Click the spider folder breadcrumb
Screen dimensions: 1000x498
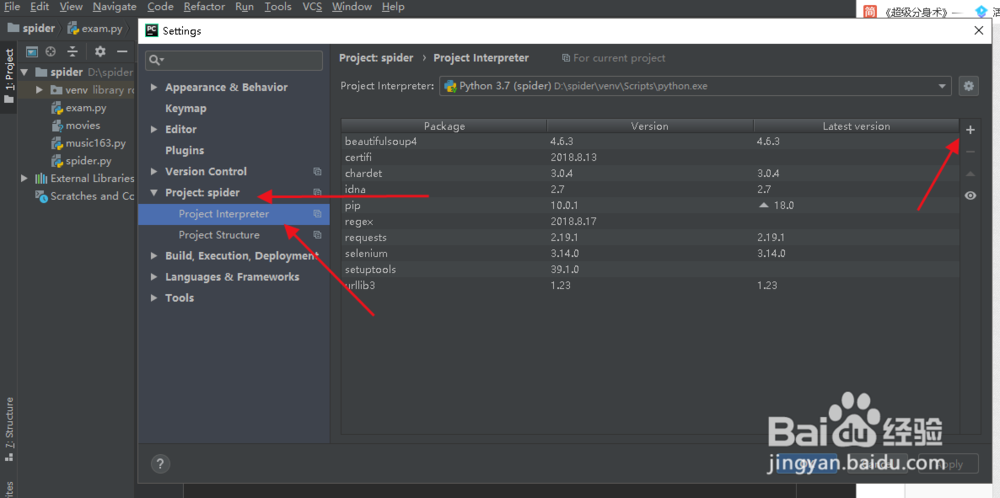(x=31, y=29)
